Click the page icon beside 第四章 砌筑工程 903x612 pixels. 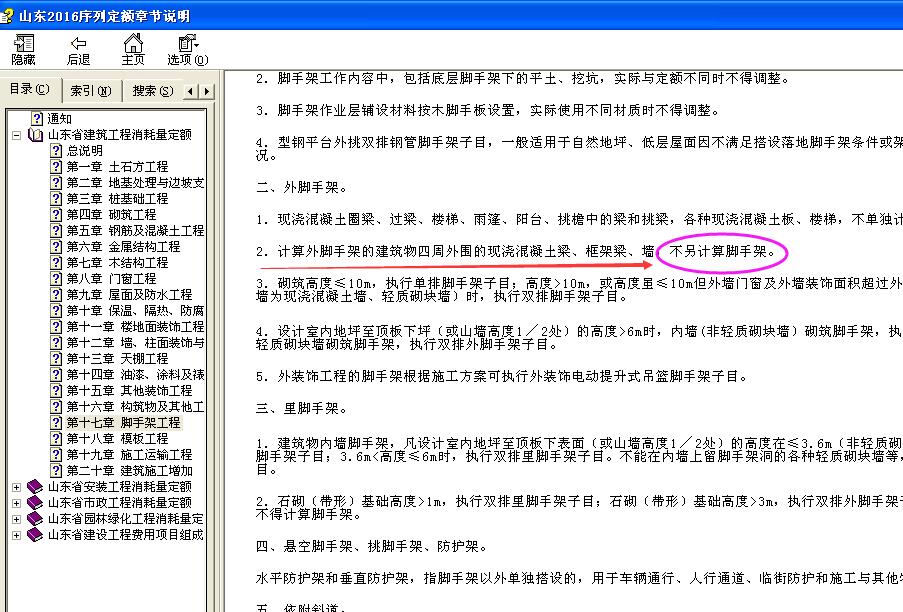(x=56, y=215)
